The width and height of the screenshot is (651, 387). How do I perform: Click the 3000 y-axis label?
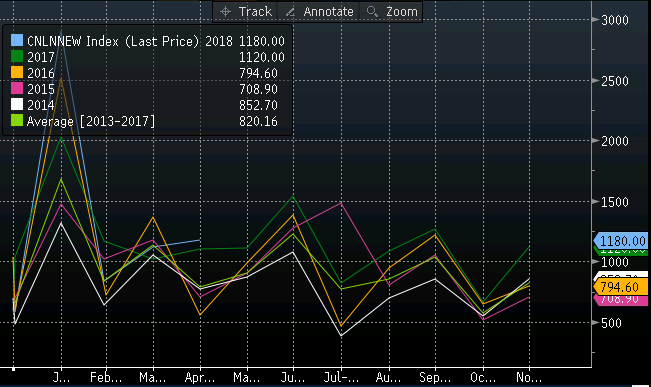coord(615,20)
